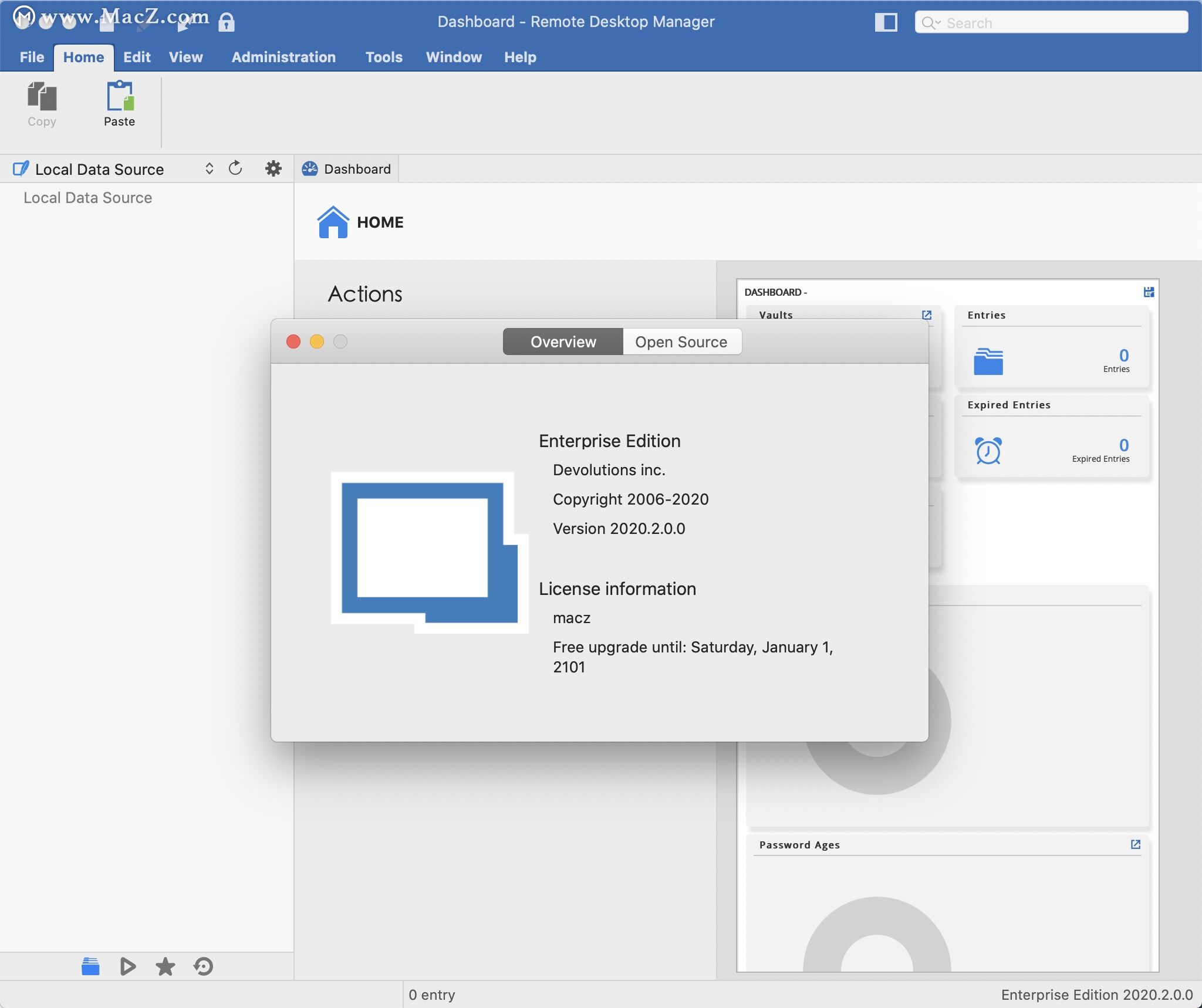Click the Remote Desktop Manager logo
Screen dimensions: 1202x1008
point(430,553)
